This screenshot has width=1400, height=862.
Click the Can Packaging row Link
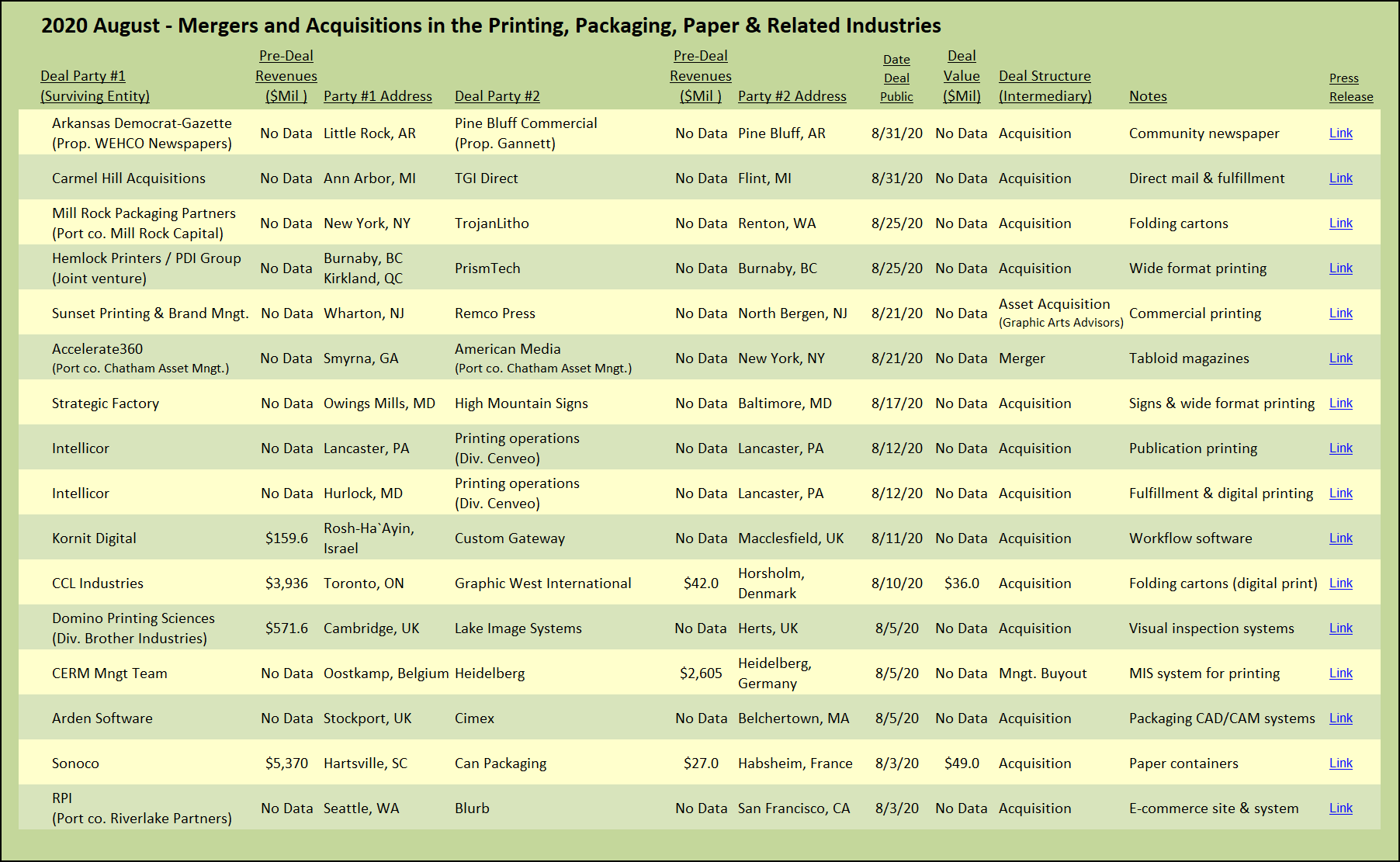click(x=1340, y=763)
